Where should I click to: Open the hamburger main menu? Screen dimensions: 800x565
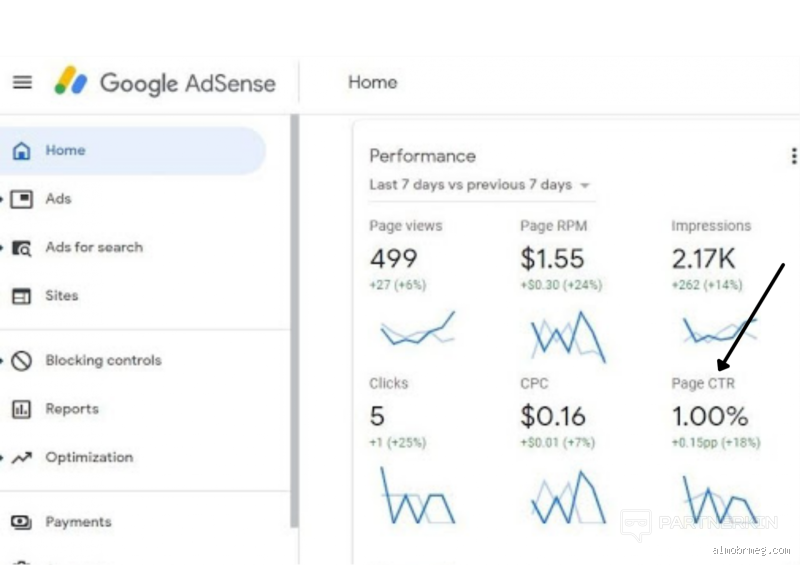pyautogui.click(x=22, y=82)
